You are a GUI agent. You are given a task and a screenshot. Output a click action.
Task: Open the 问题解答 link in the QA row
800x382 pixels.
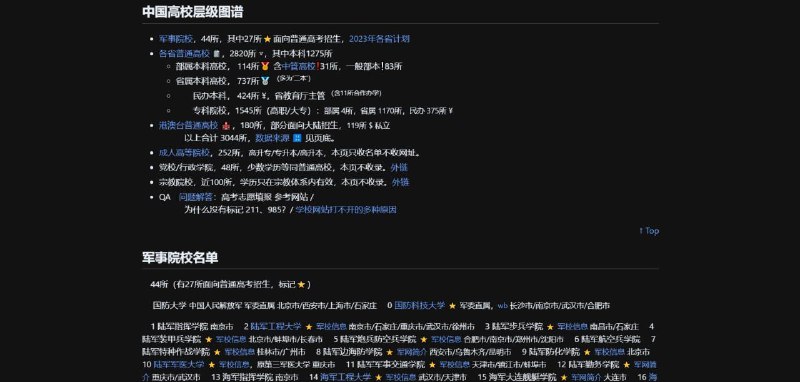tap(197, 197)
